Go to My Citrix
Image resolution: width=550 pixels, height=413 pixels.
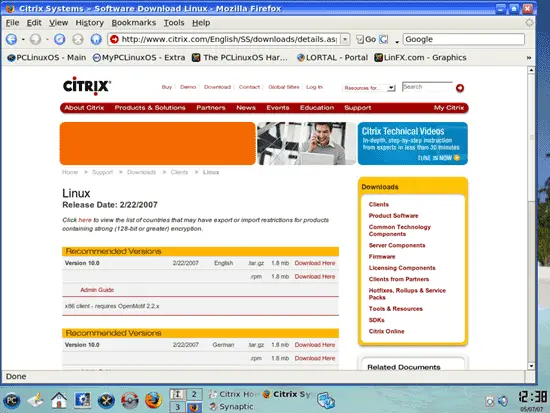(449, 108)
